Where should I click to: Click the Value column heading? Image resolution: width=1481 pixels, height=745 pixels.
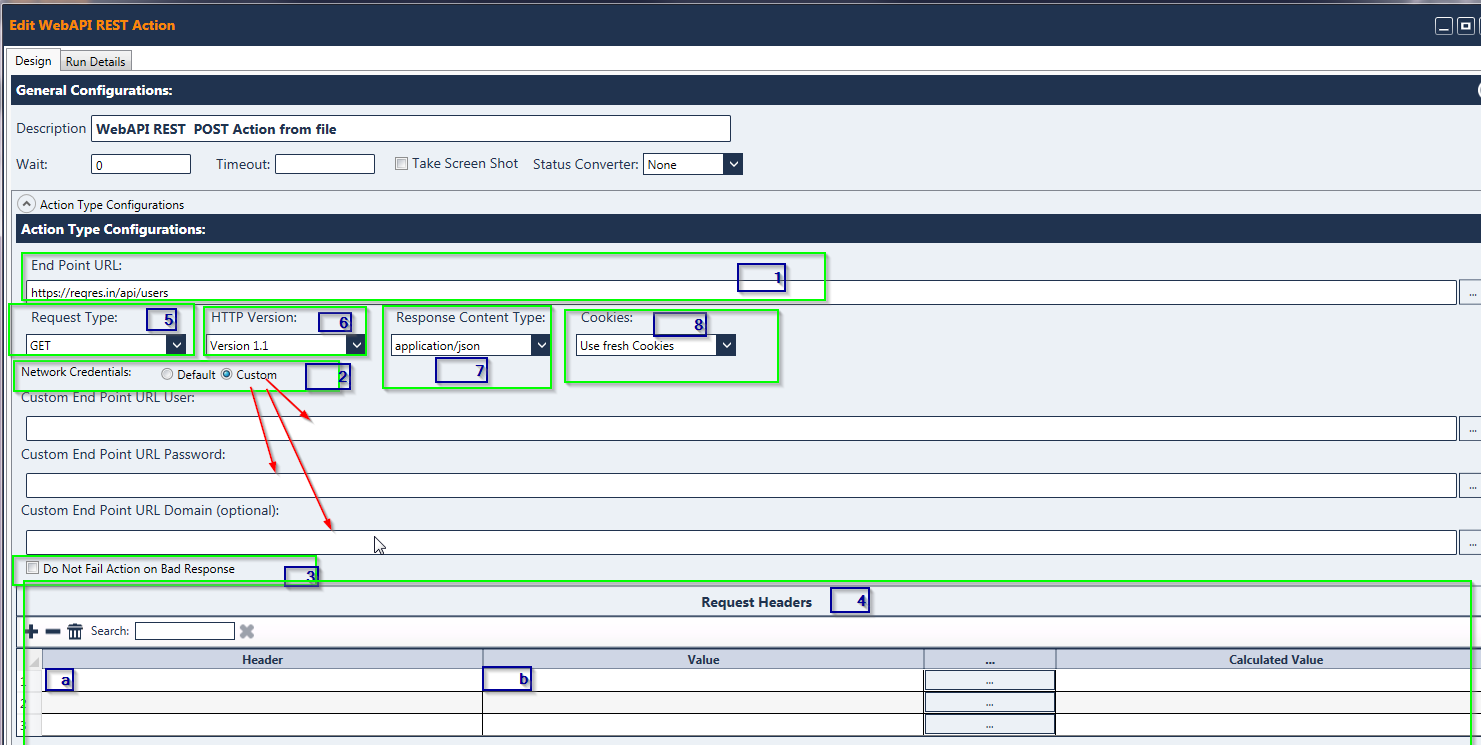704,659
